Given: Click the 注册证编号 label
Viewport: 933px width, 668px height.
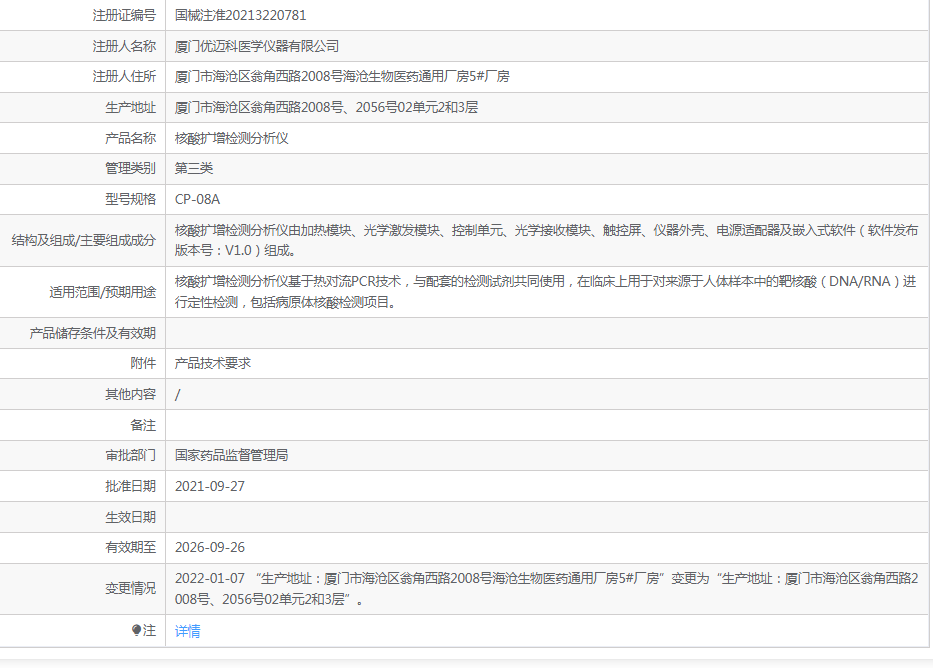Looking at the screenshot, I should (124, 15).
